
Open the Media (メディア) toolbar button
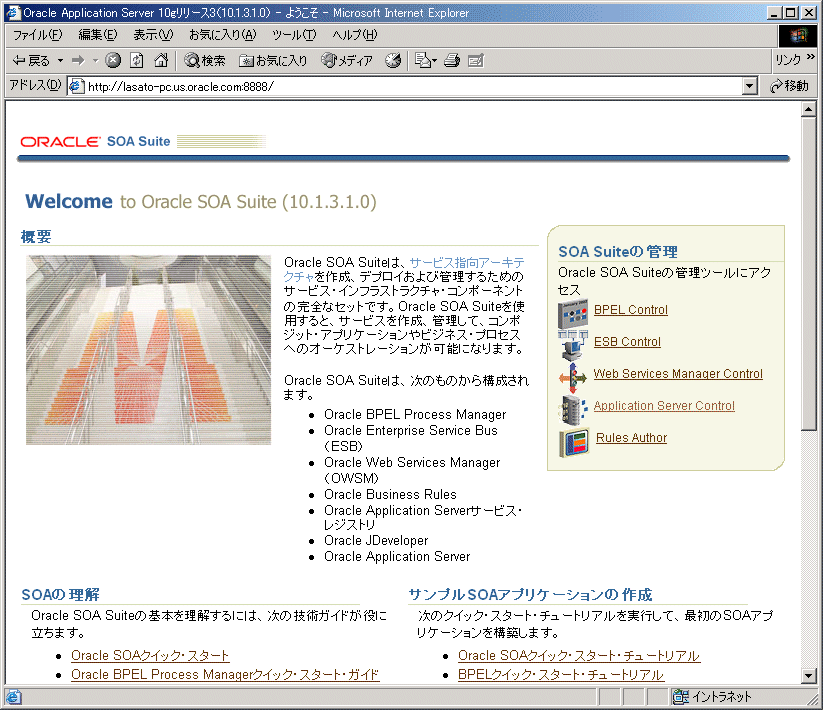(347, 61)
